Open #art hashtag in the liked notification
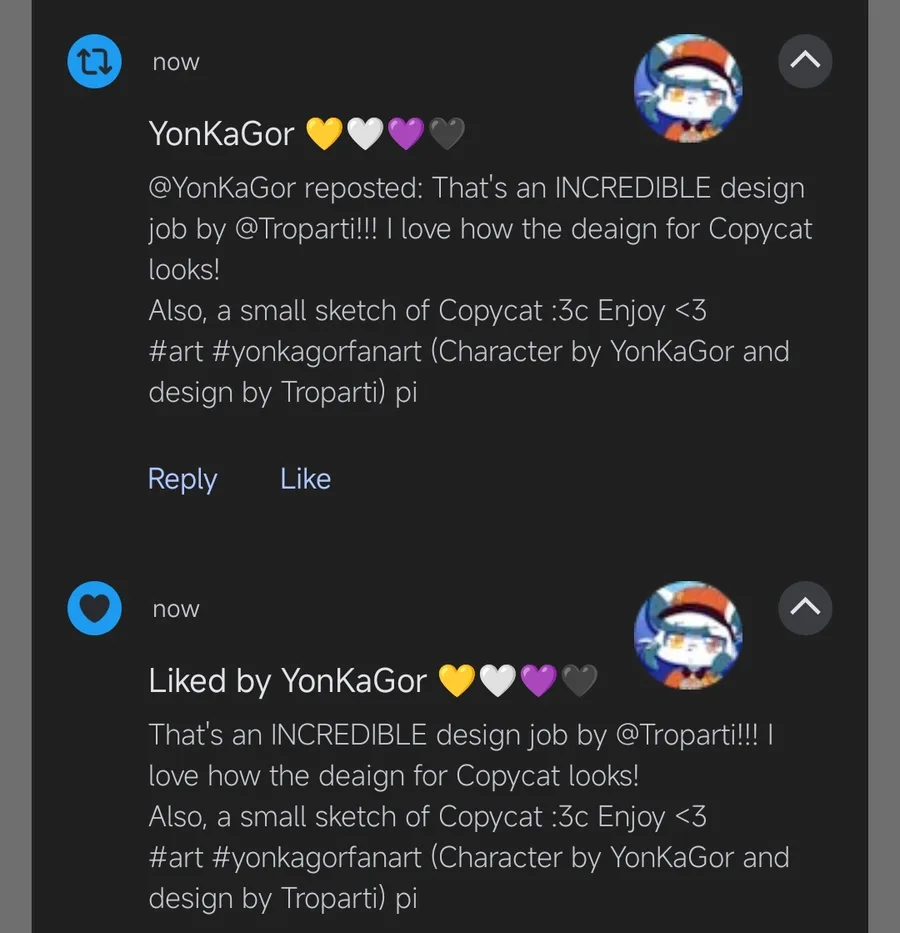This screenshot has width=900, height=933. [x=177, y=858]
